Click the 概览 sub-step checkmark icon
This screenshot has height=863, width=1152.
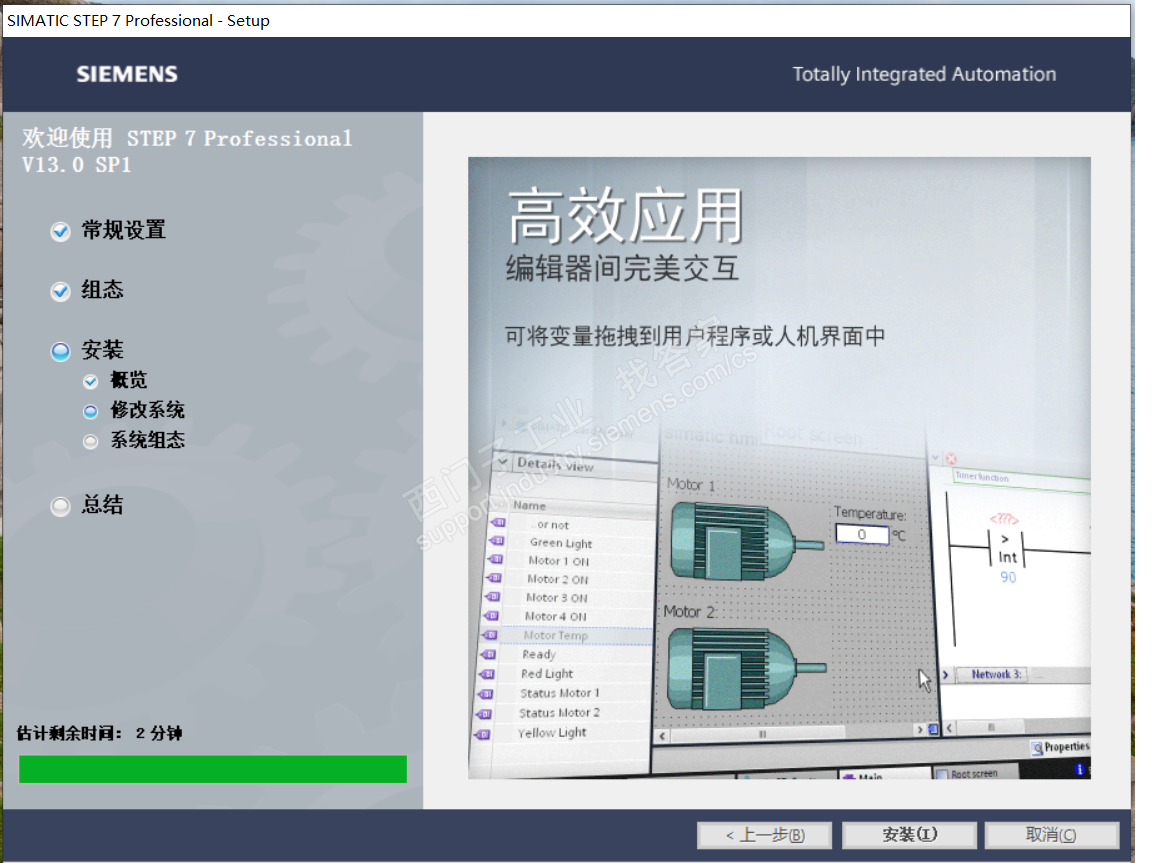tap(90, 381)
